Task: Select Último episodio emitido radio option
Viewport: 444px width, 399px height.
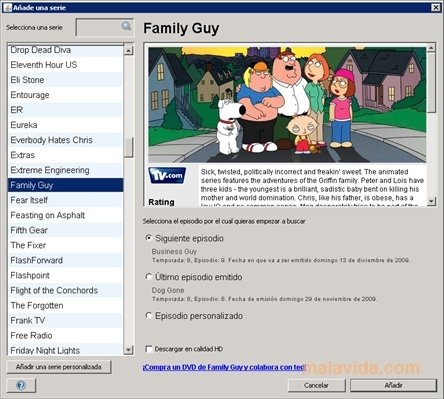Action: coord(149,277)
